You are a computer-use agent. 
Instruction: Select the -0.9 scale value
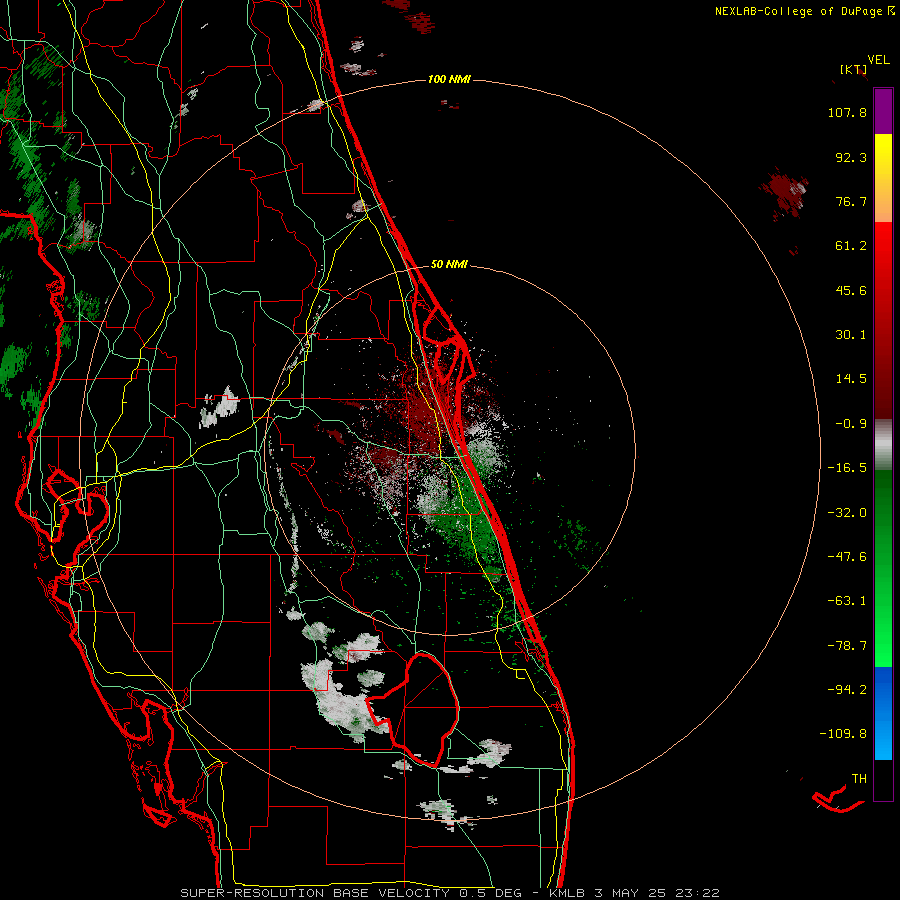tap(851, 424)
